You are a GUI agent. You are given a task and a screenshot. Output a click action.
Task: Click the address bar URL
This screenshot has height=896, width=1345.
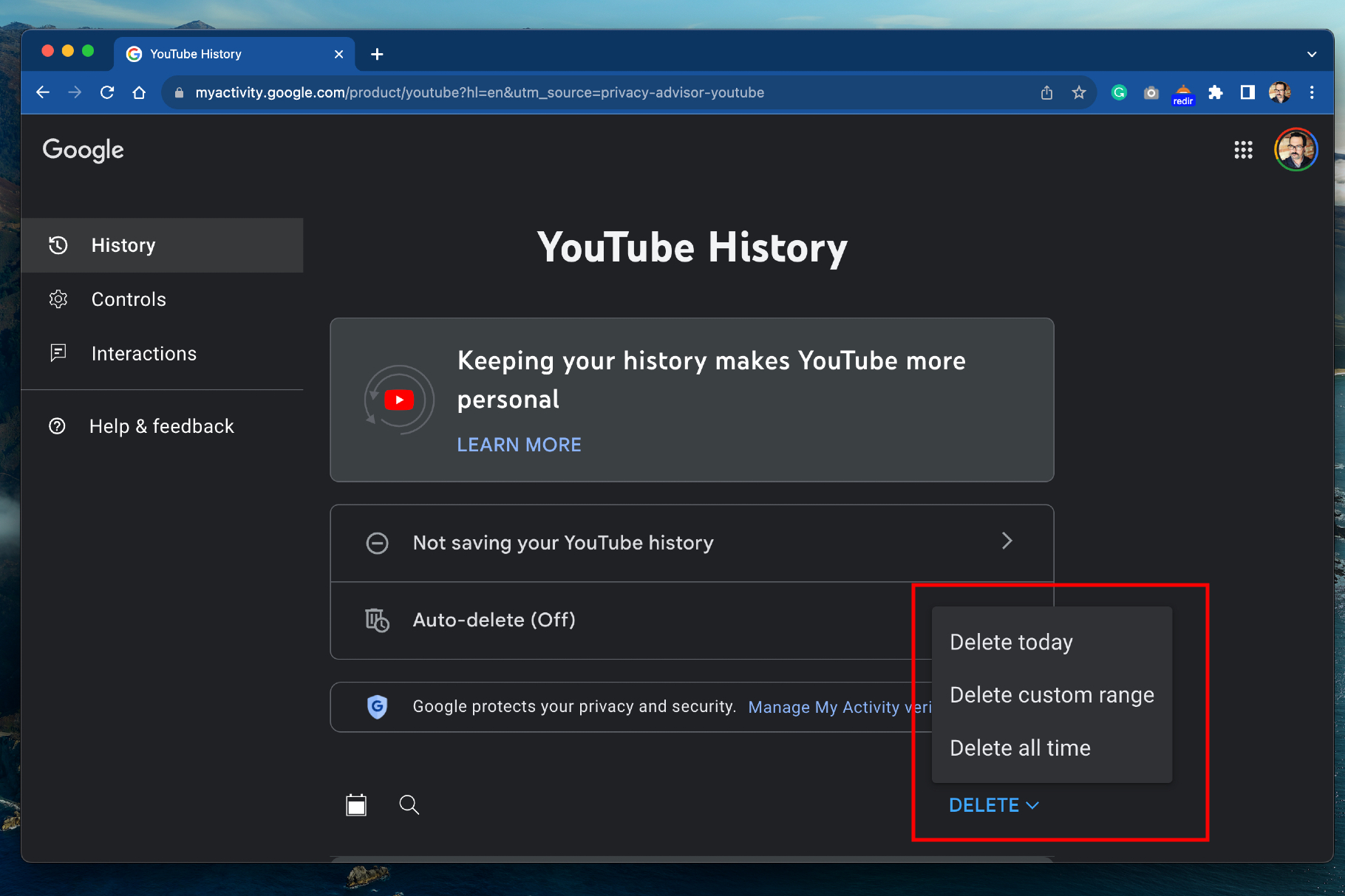(x=480, y=92)
